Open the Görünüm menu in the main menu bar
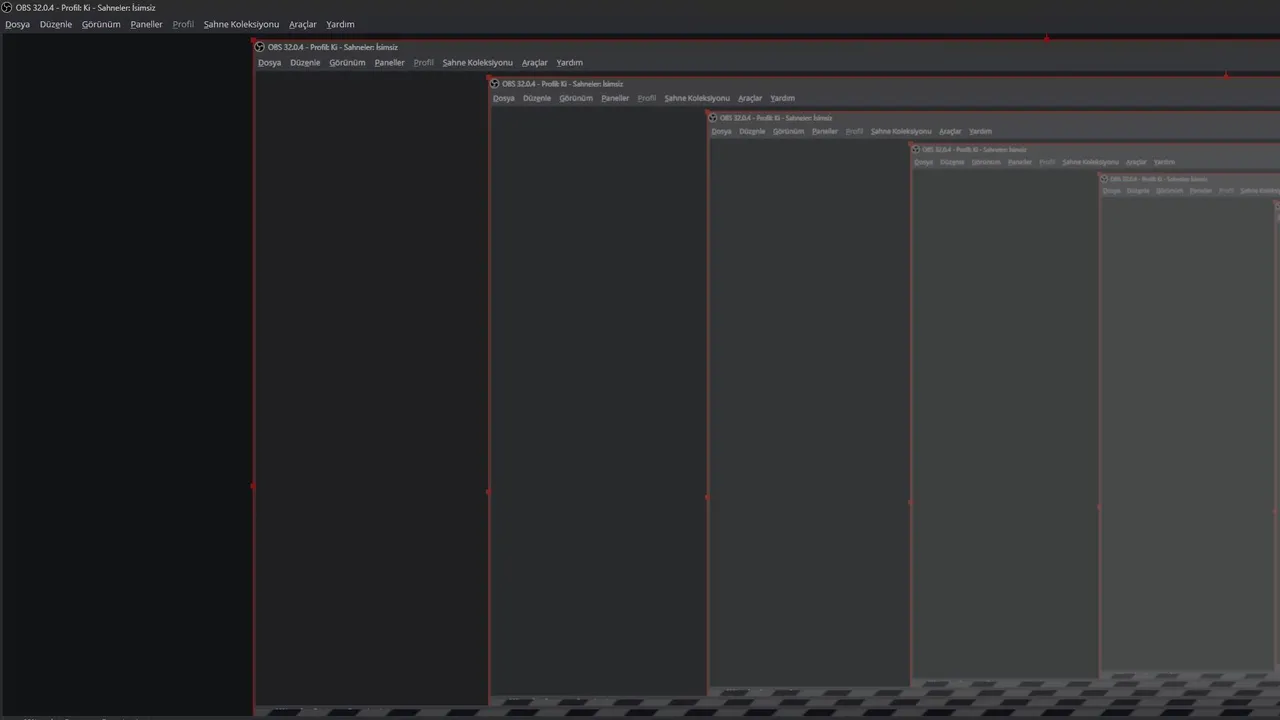This screenshot has height=720, width=1280. 101,24
